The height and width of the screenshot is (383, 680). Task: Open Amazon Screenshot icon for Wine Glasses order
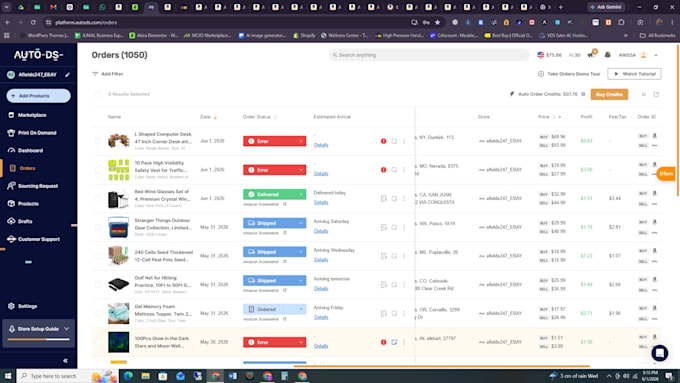click(x=285, y=204)
